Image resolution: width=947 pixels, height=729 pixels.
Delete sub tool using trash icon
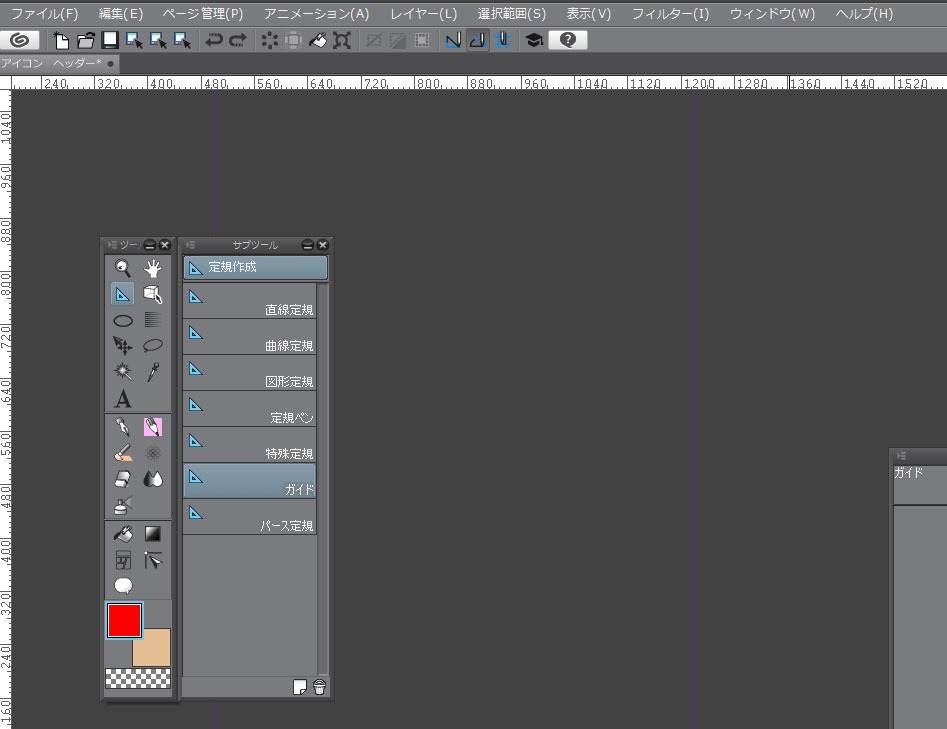pos(319,686)
